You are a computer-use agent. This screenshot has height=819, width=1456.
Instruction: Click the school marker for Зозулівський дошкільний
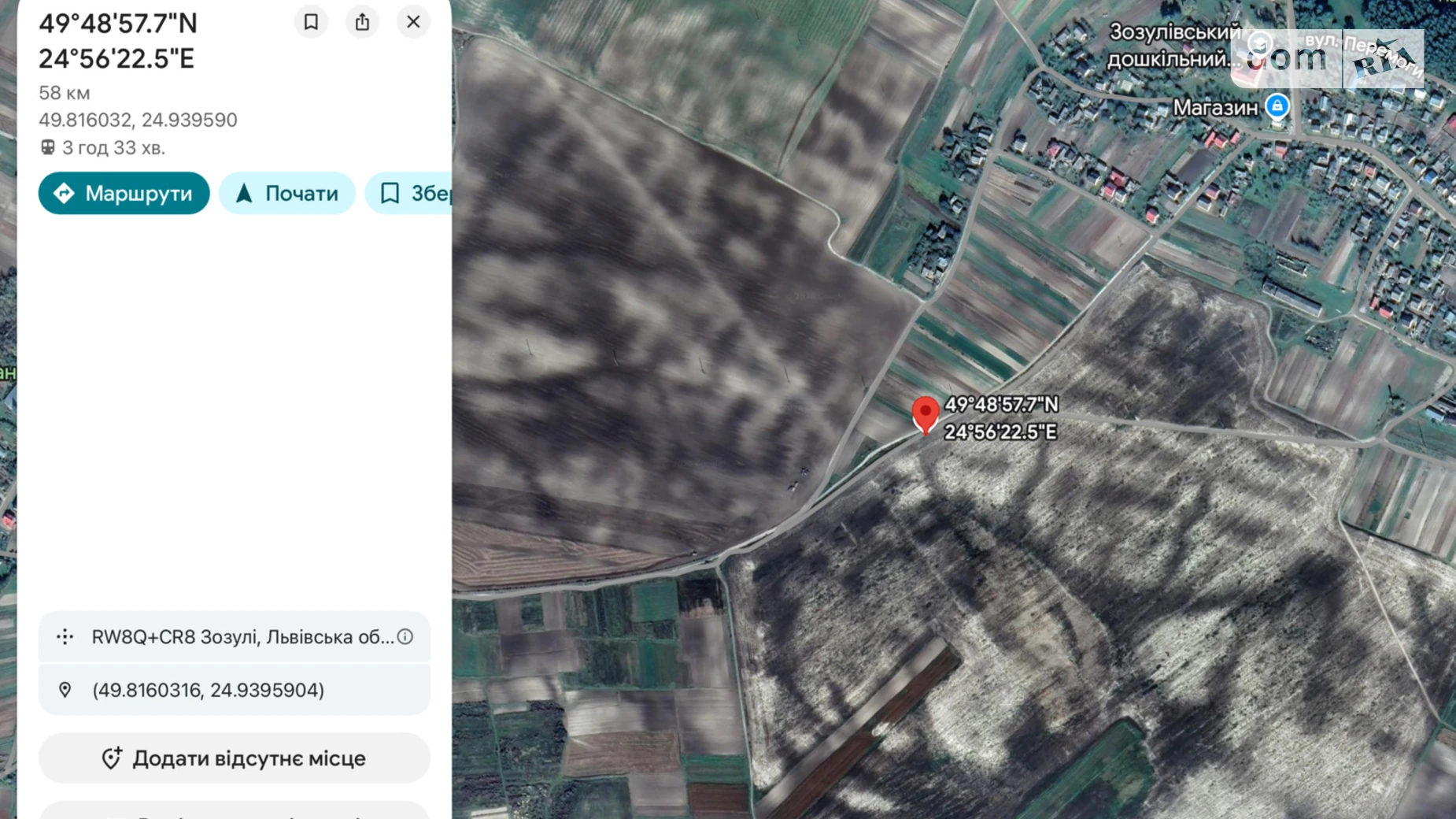[1259, 45]
